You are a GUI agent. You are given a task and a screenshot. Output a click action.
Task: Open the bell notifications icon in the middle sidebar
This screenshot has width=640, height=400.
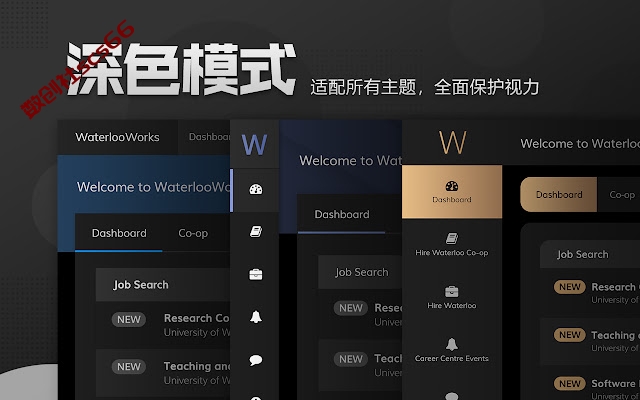click(x=256, y=317)
